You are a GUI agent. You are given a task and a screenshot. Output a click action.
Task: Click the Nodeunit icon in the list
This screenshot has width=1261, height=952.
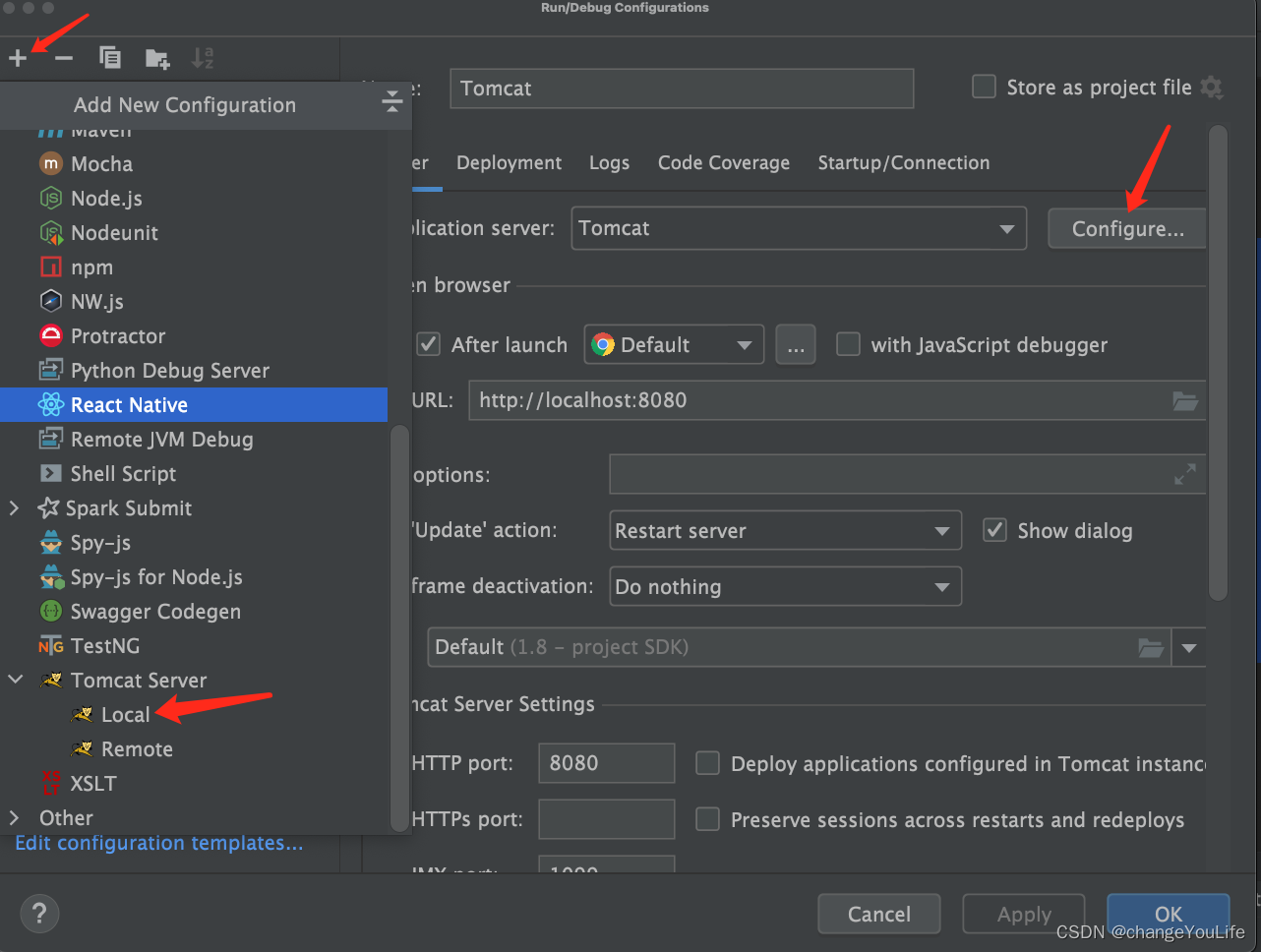50,232
